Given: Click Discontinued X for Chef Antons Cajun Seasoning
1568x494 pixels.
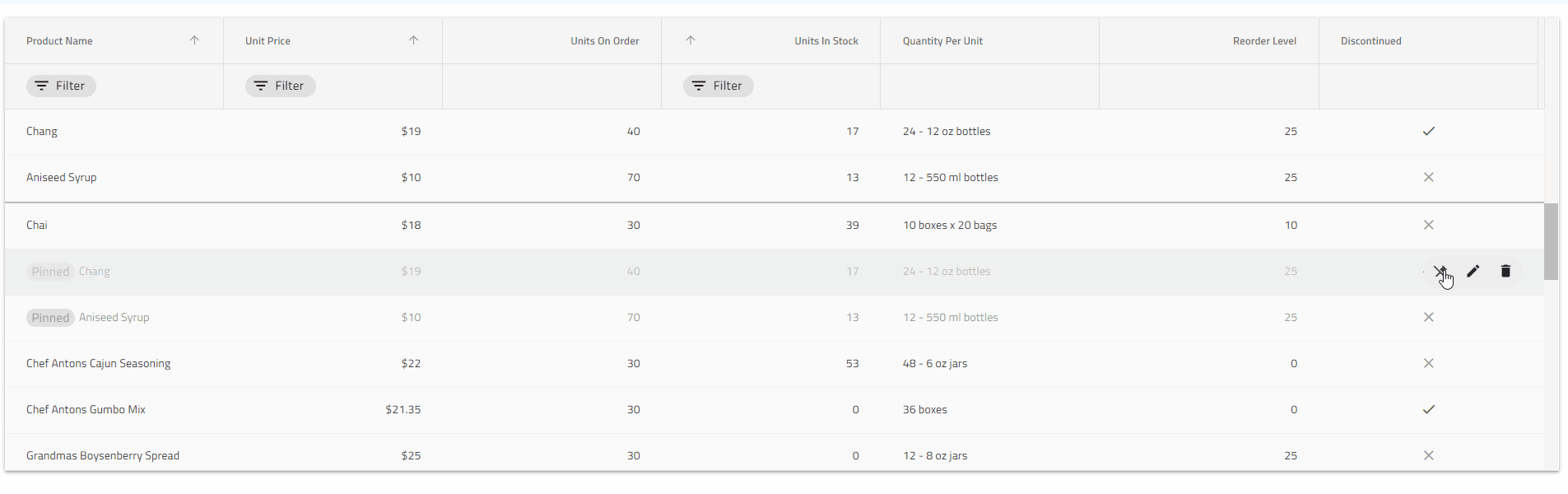Looking at the screenshot, I should pyautogui.click(x=1429, y=363).
